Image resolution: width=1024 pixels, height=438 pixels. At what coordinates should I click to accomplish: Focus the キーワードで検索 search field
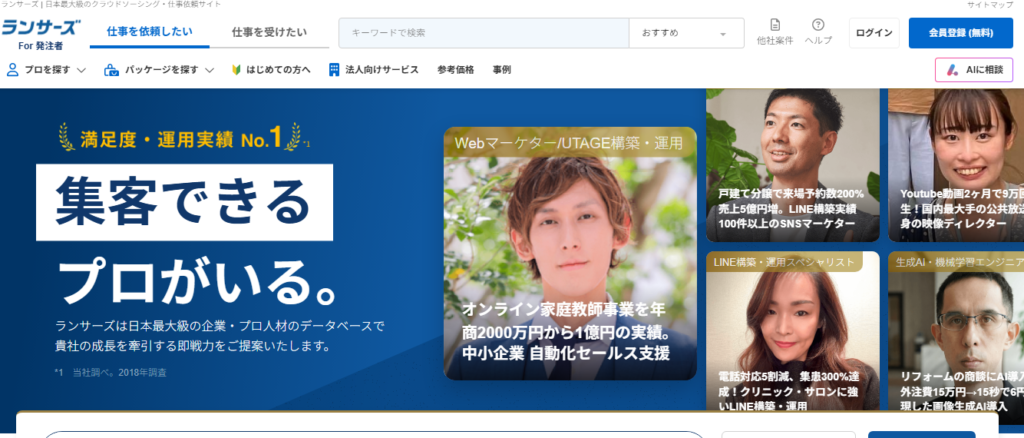484,33
